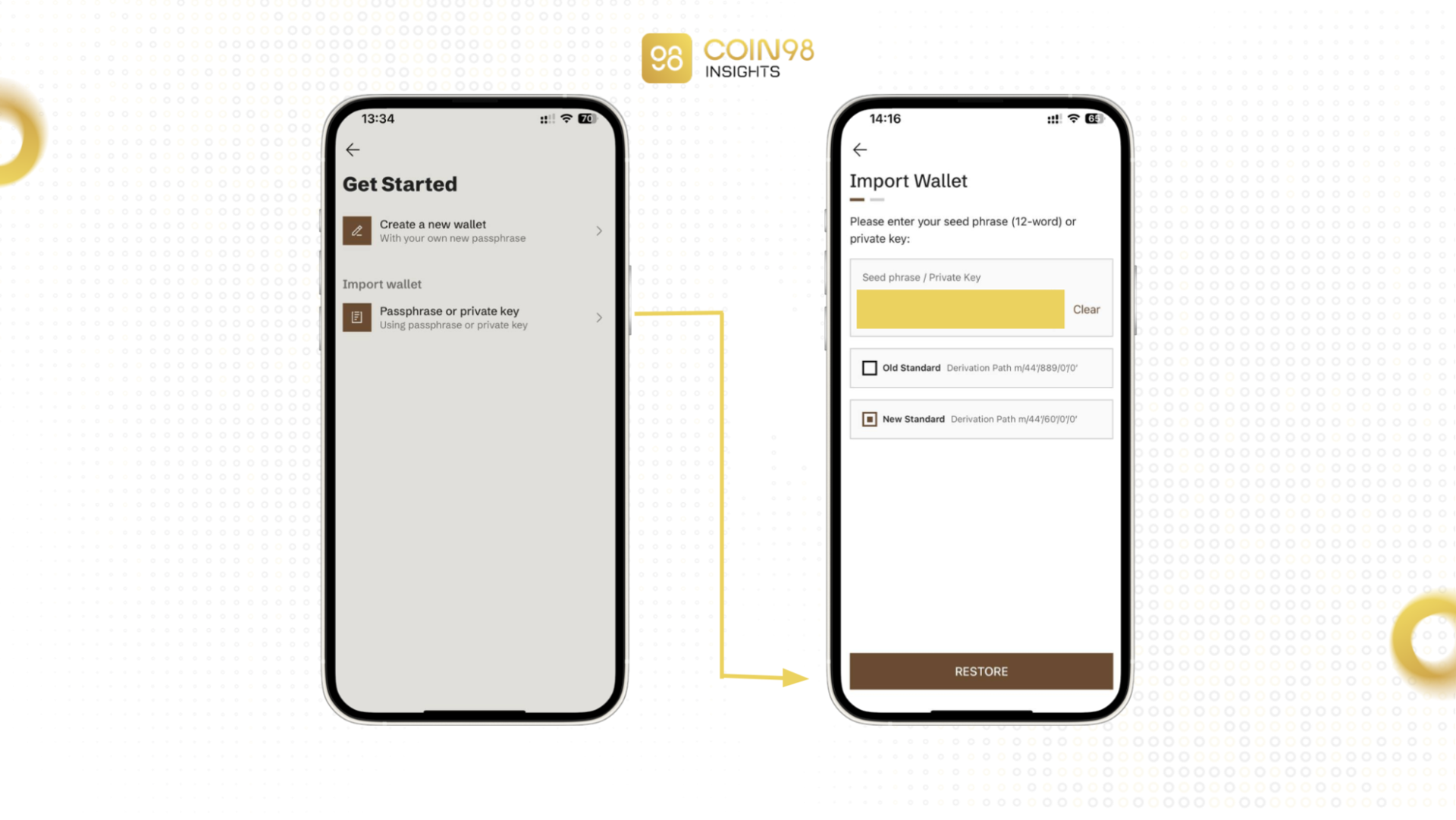Click the signal bars icon on right phone
The height and width of the screenshot is (820, 1456).
(x=1052, y=118)
